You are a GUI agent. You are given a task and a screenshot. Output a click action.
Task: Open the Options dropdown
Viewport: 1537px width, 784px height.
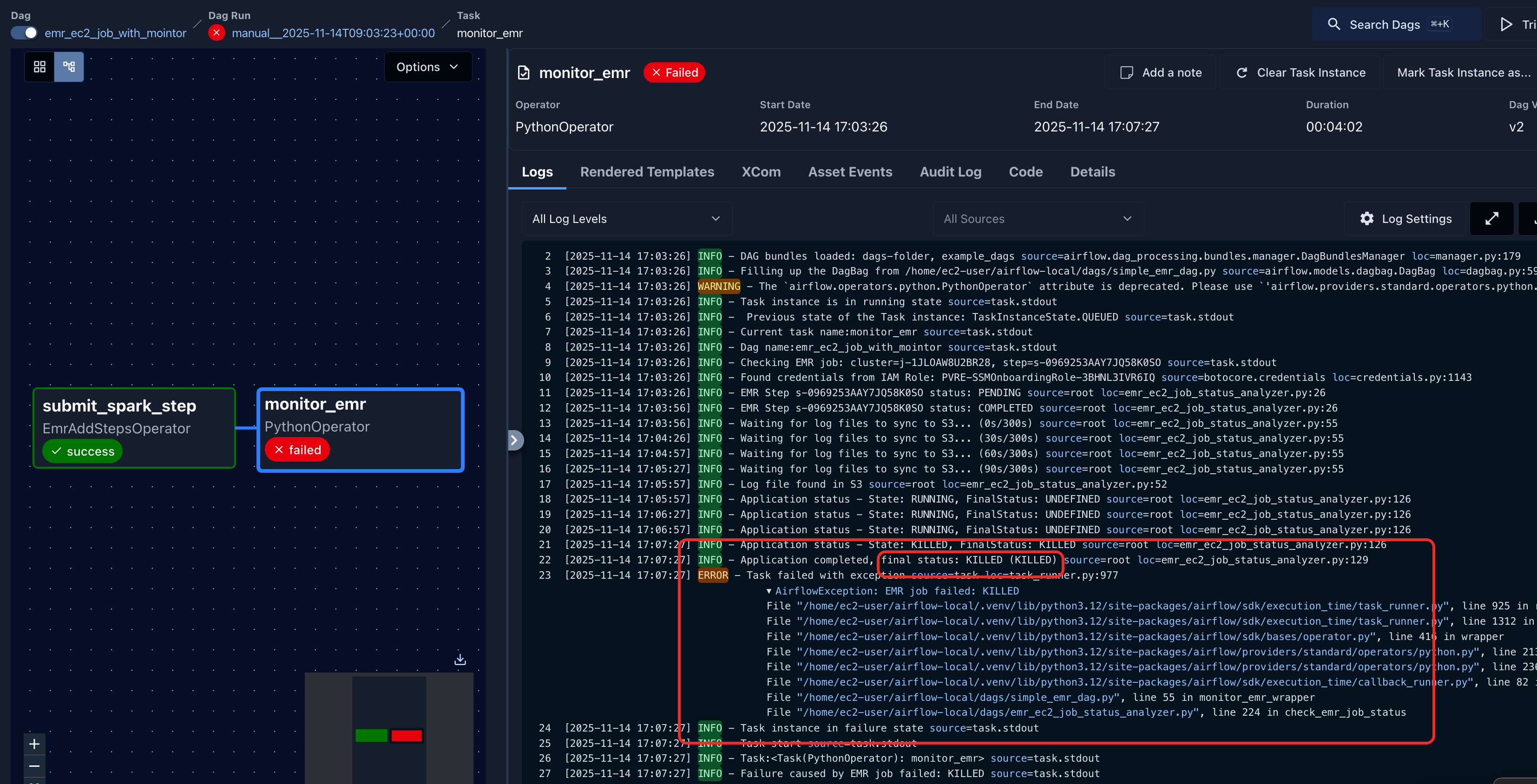[x=427, y=67]
